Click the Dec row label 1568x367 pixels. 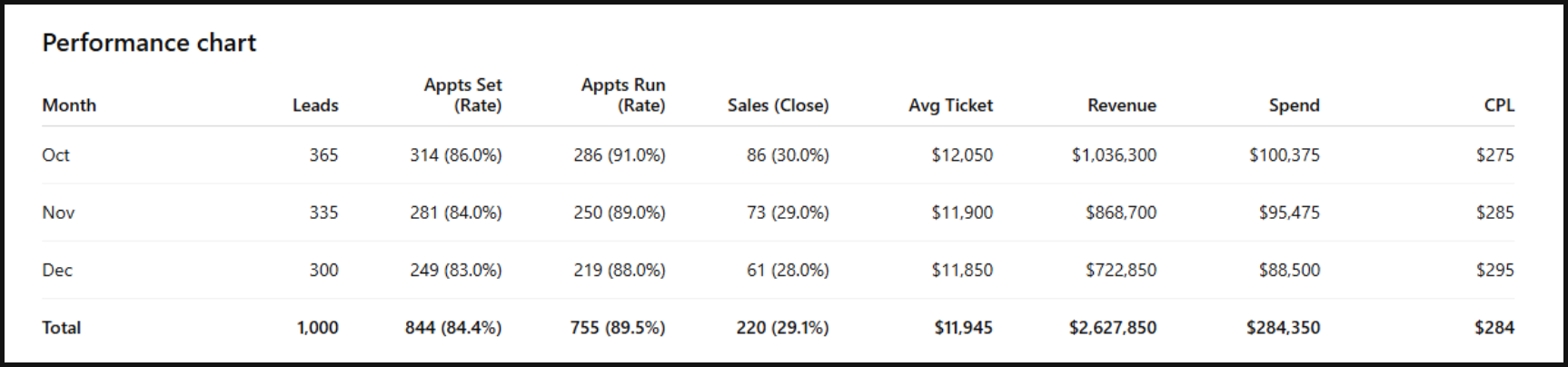point(57,270)
